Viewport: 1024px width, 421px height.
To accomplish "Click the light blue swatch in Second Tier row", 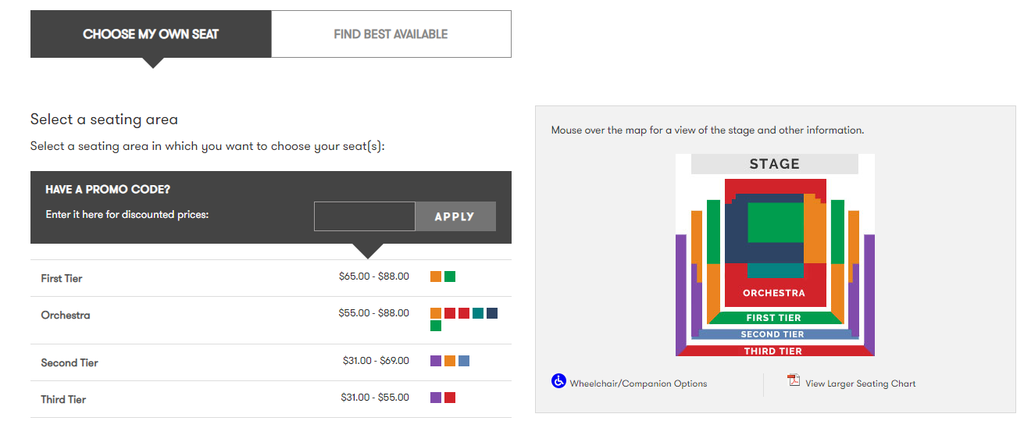I will (x=464, y=360).
